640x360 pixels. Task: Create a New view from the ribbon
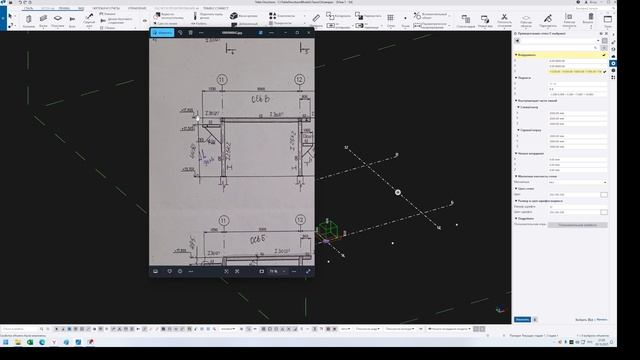pos(485,20)
